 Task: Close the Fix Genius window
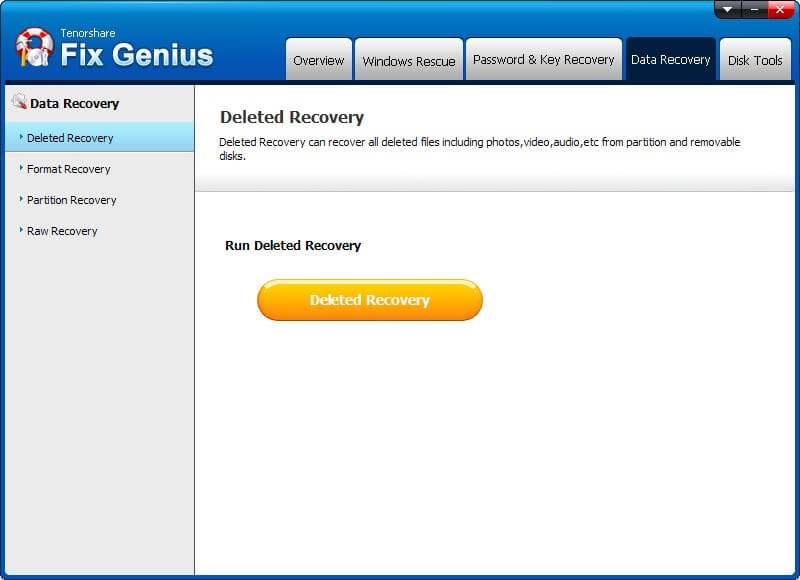click(x=780, y=10)
